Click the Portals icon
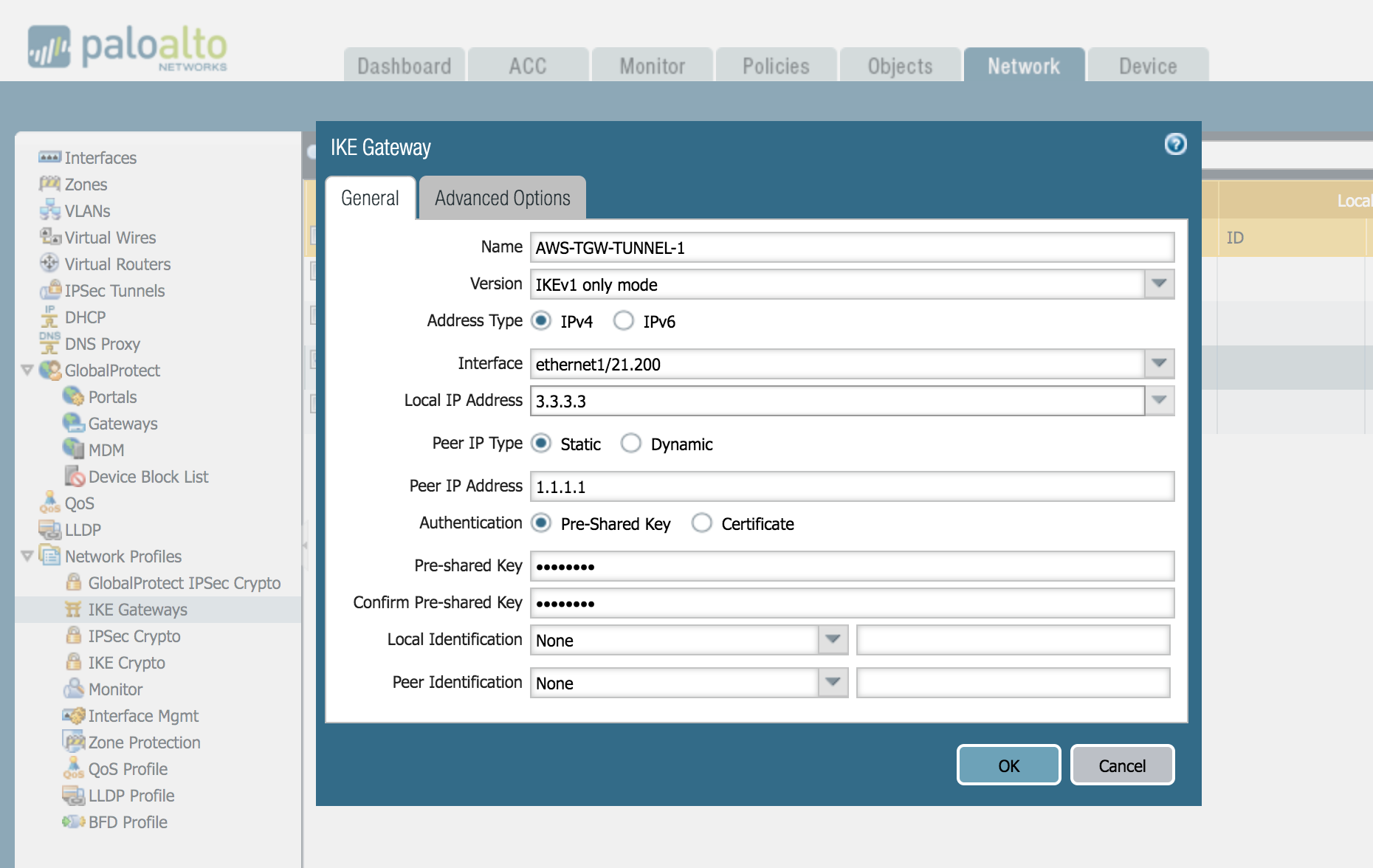This screenshot has height=868, width=1373. pos(73,396)
